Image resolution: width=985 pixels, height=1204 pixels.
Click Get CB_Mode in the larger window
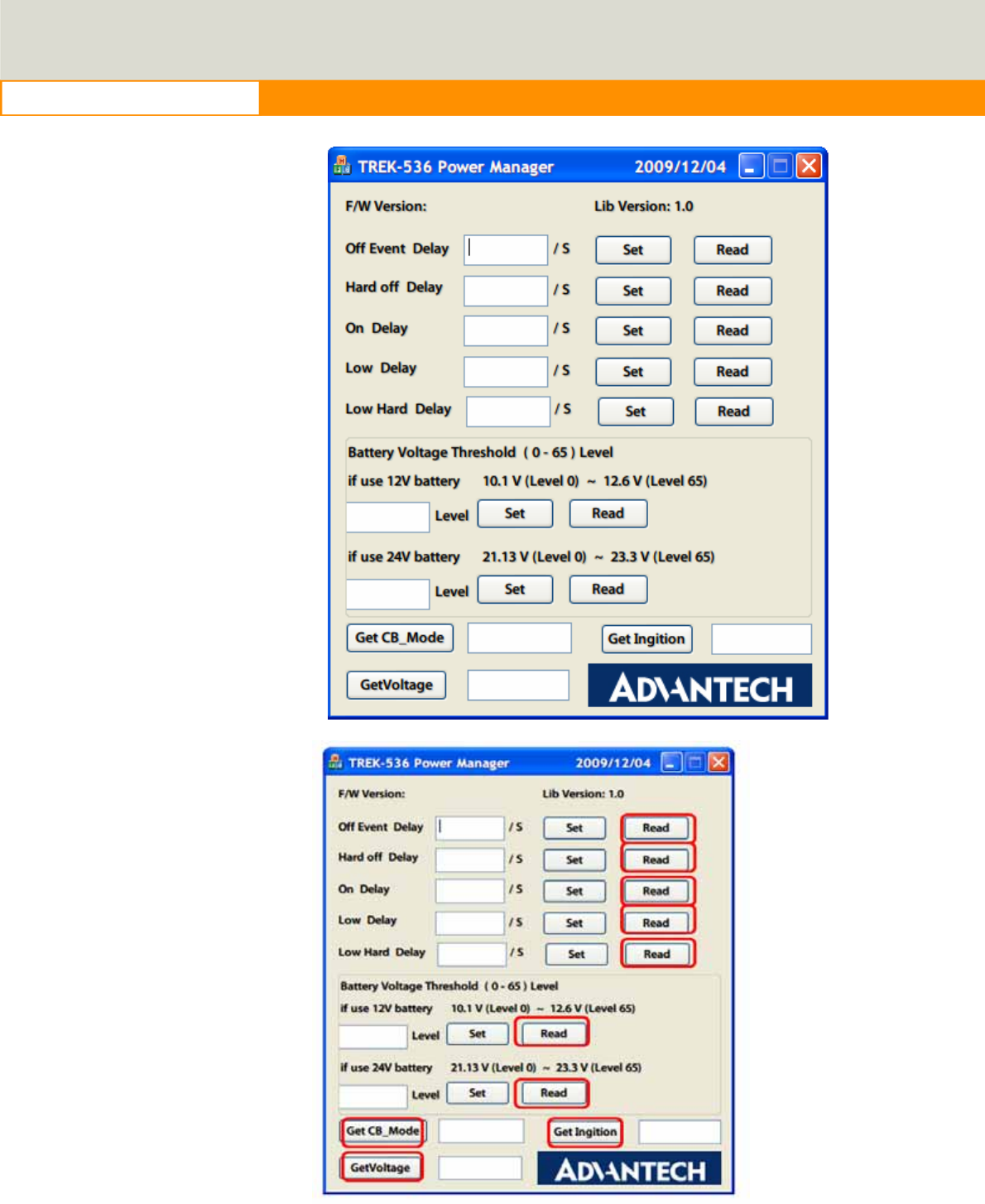coord(400,638)
